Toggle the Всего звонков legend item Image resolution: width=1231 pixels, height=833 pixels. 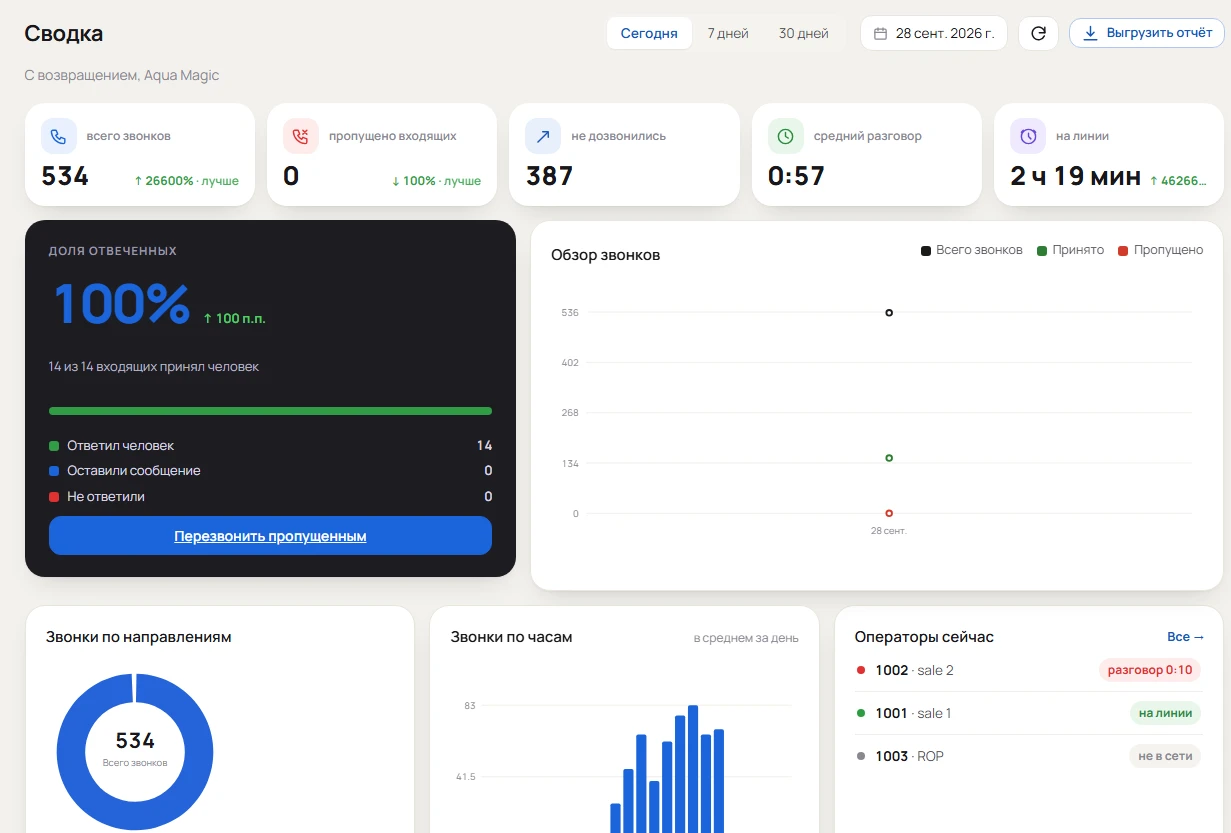(x=972, y=250)
